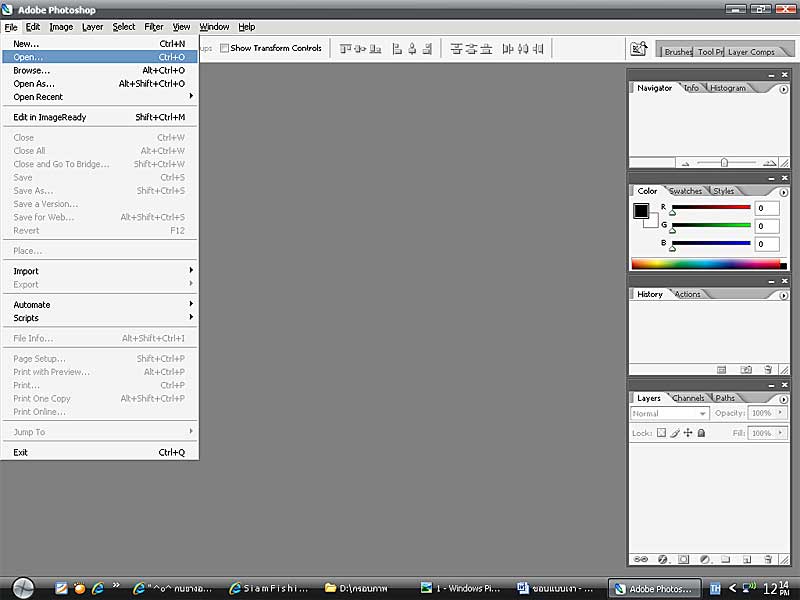Click the B value input field

(767, 244)
